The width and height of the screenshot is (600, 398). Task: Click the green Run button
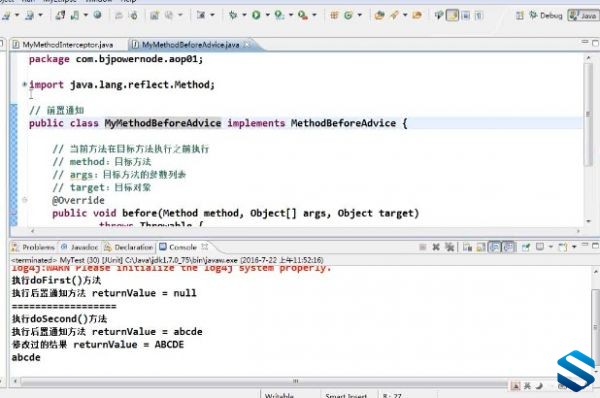(256, 15)
